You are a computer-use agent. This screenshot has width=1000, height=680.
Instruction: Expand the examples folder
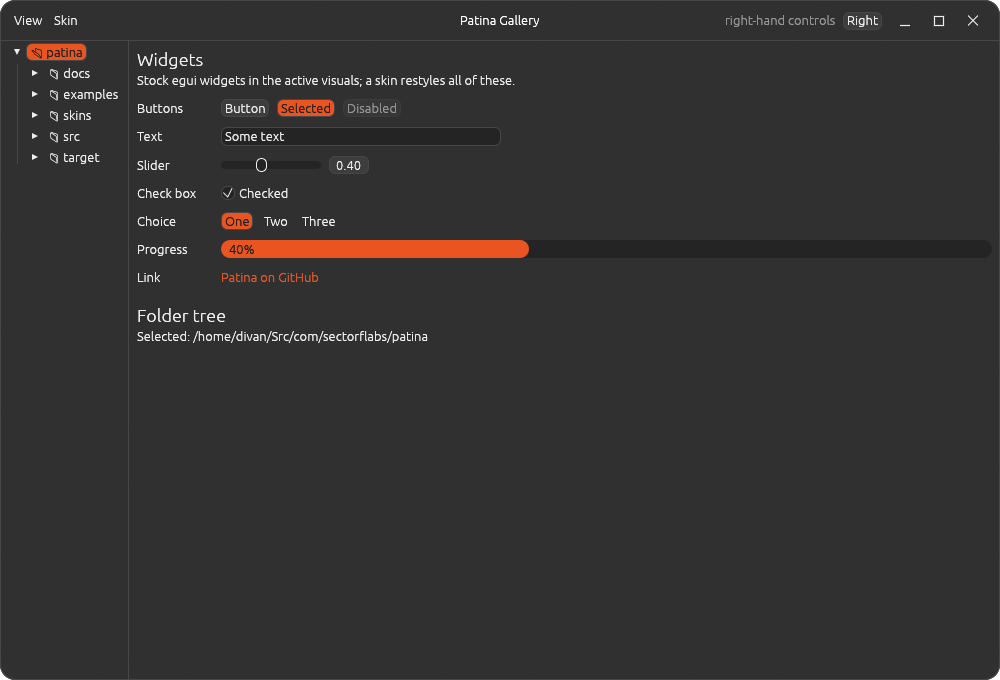click(34, 94)
